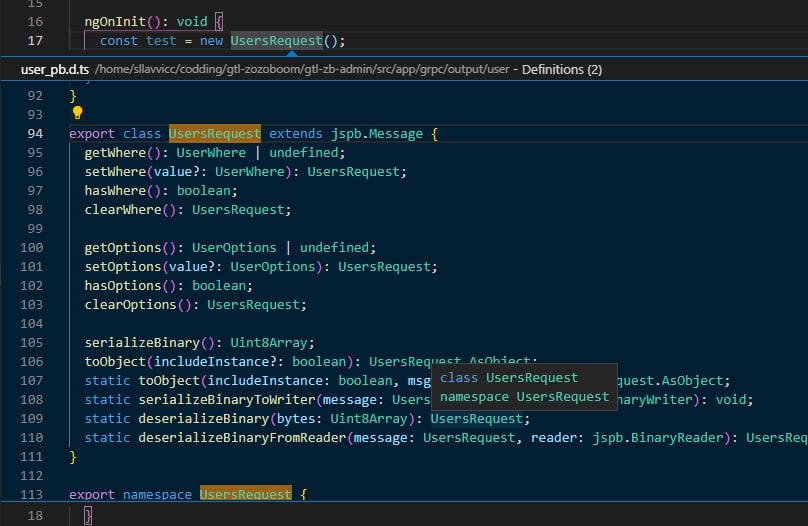Viewport: 808px width, 526px height.
Task: Click the getWhere method name
Action: click(115, 153)
